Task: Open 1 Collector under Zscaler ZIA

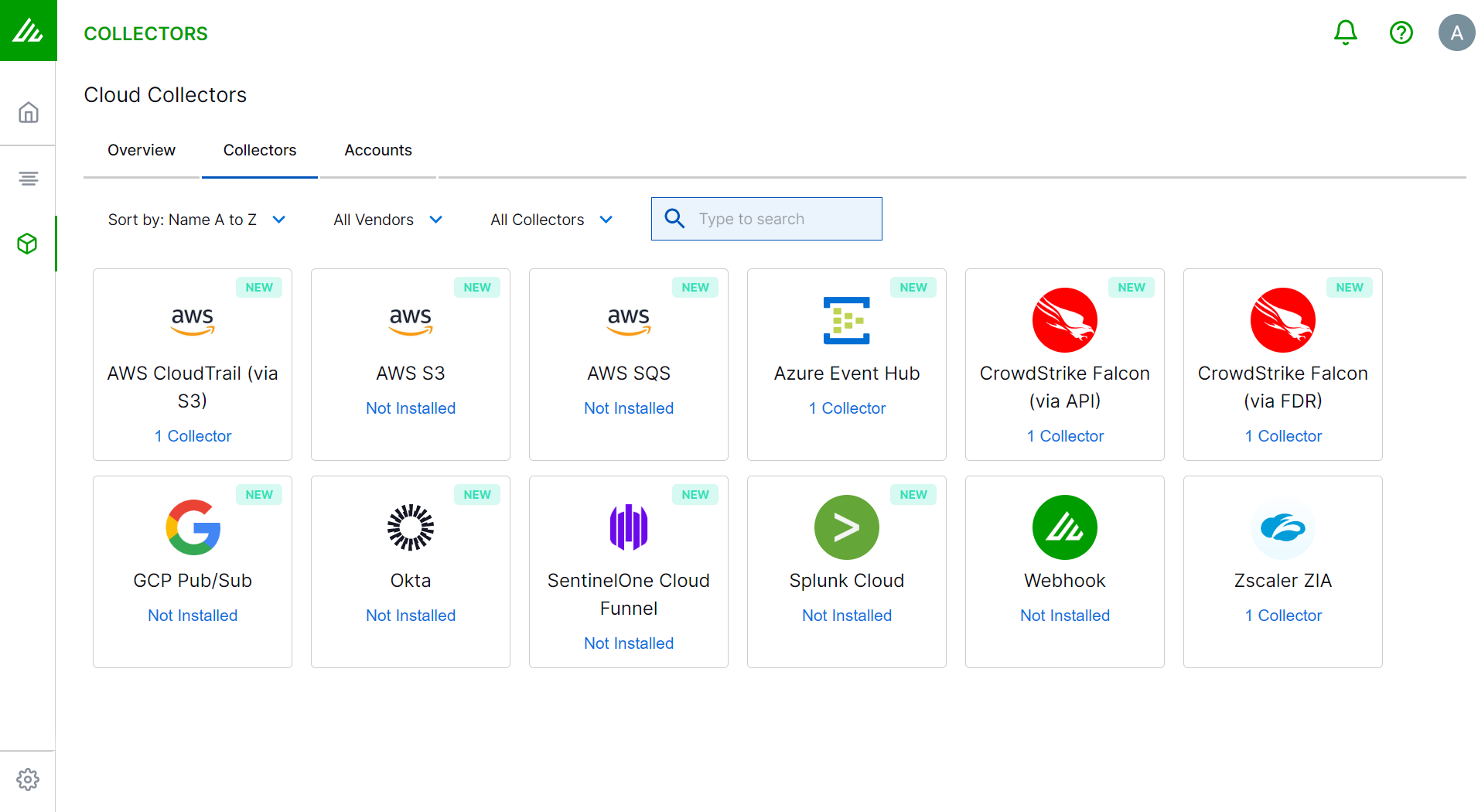Action: pyautogui.click(x=1283, y=616)
